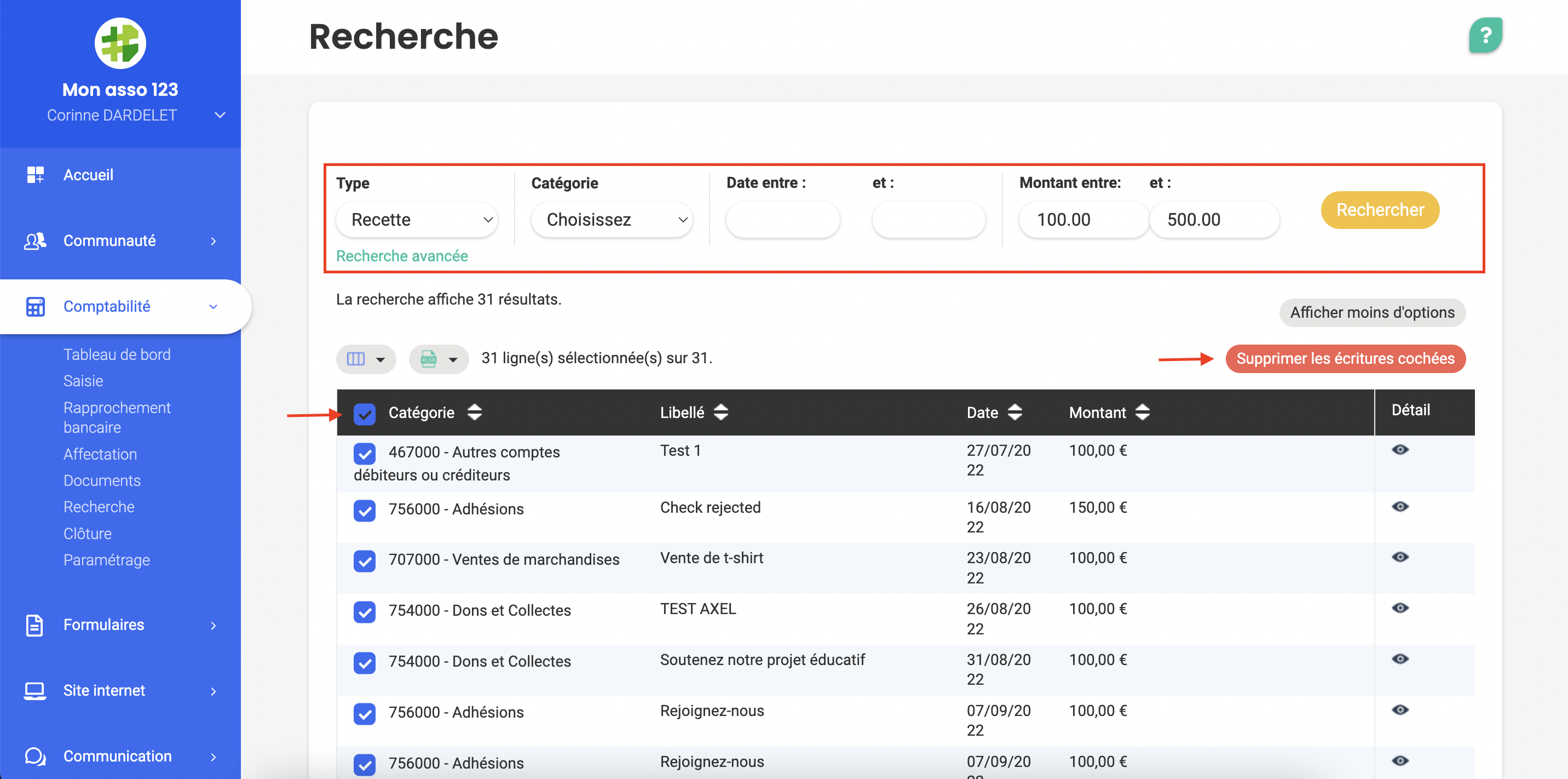Screen dimensions: 1568x779
Task: Go to Tableau de bord submenu
Action: 117,354
